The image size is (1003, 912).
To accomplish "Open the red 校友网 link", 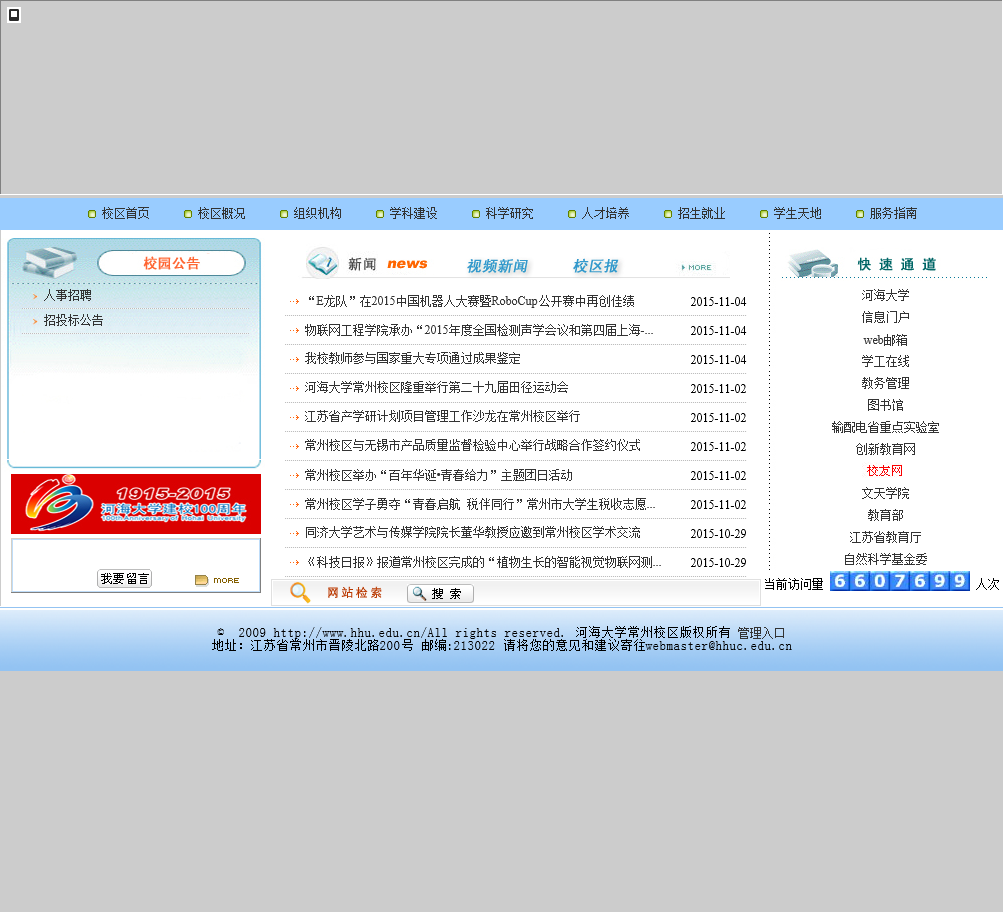I will point(885,471).
